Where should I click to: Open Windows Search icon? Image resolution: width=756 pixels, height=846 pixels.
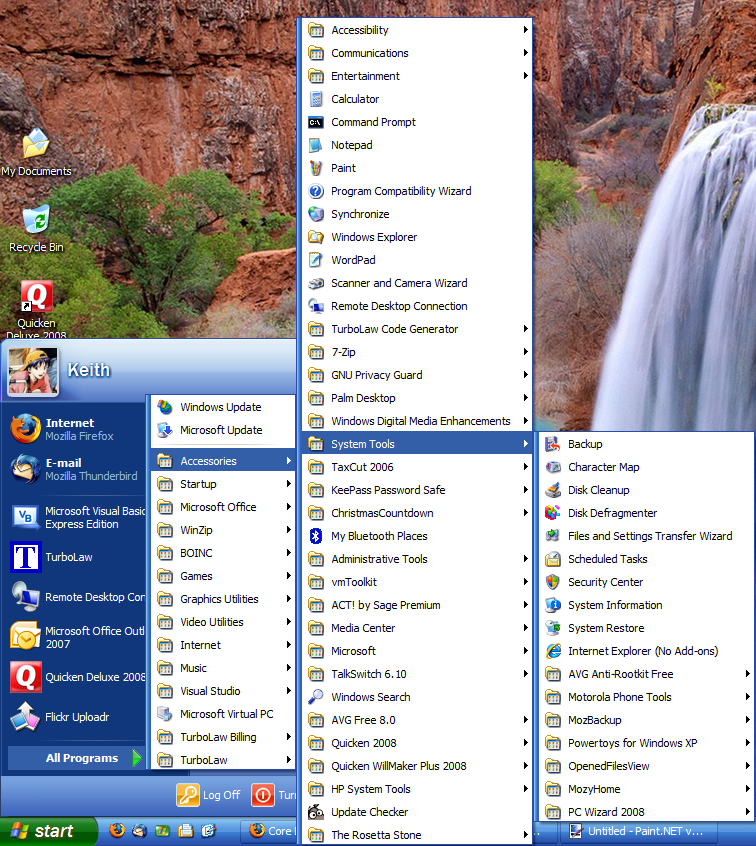pyautogui.click(x=316, y=697)
